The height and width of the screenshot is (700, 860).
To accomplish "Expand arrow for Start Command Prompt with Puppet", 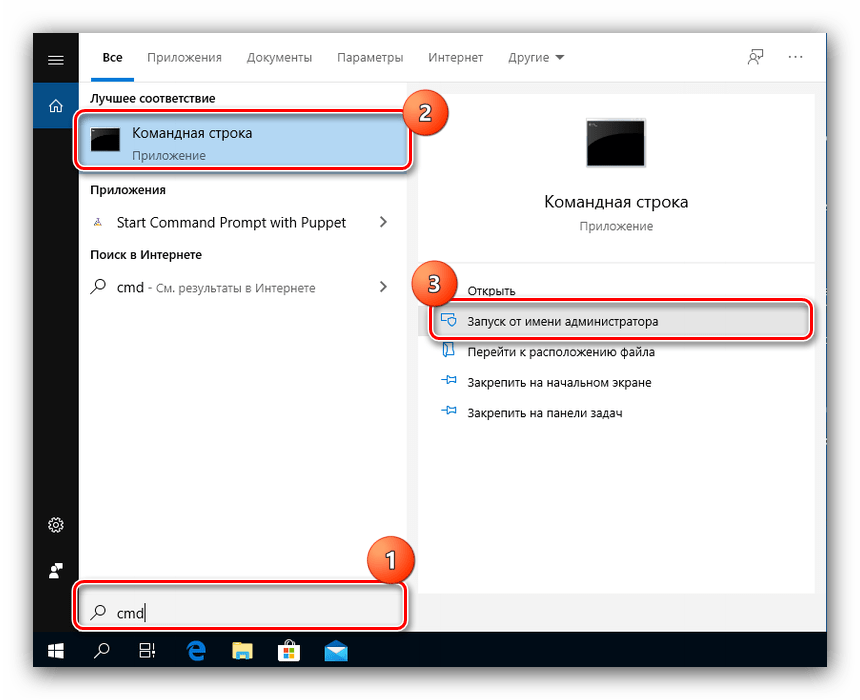I will coord(383,222).
